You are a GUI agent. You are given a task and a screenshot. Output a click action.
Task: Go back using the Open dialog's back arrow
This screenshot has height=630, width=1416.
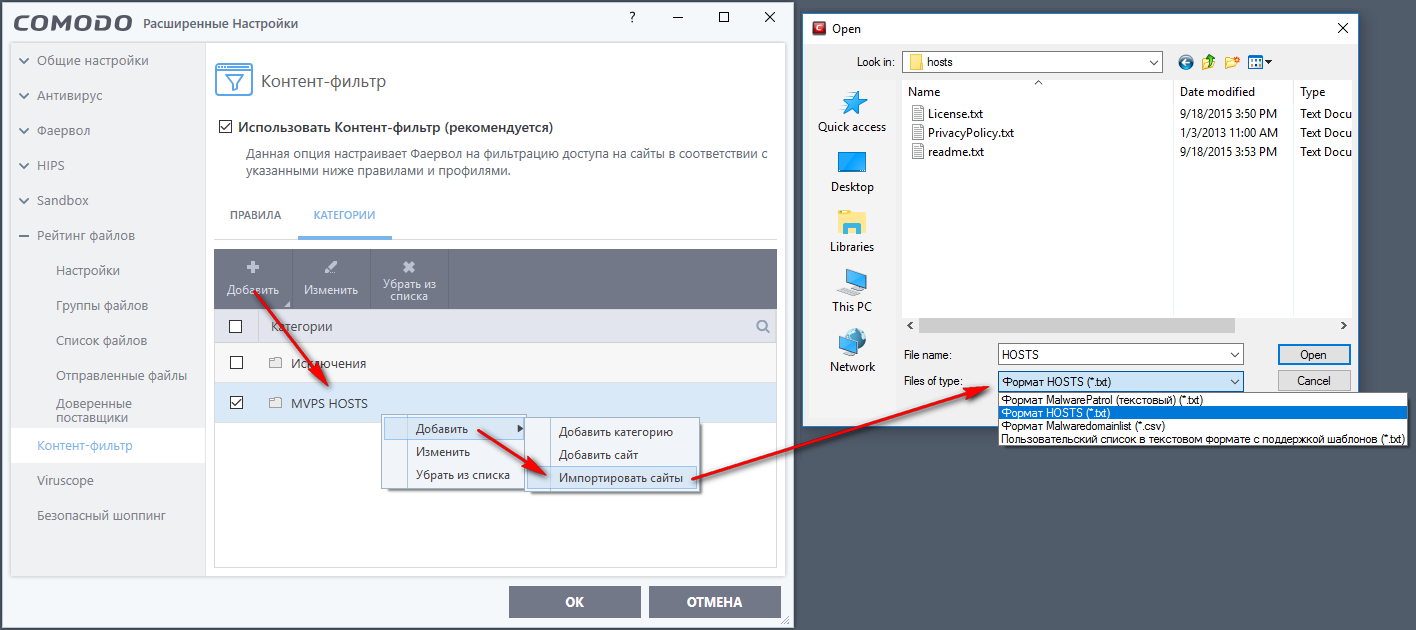tap(1186, 62)
